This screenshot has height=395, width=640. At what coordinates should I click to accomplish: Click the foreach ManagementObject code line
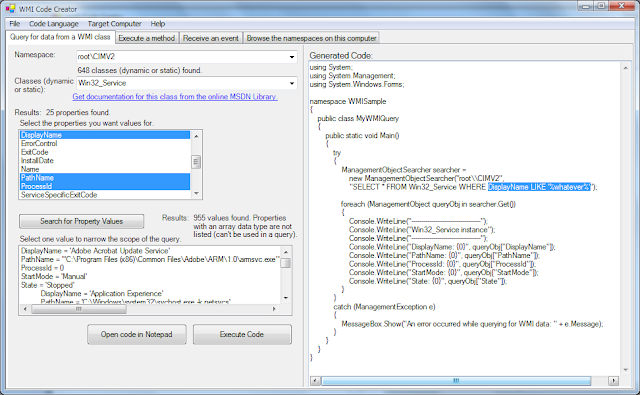click(428, 204)
